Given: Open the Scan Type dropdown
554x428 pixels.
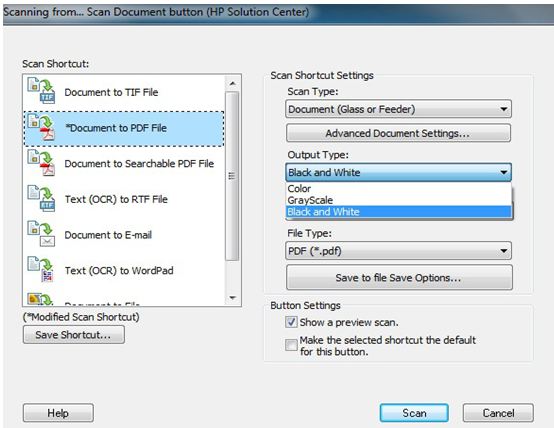Looking at the screenshot, I should coord(398,109).
